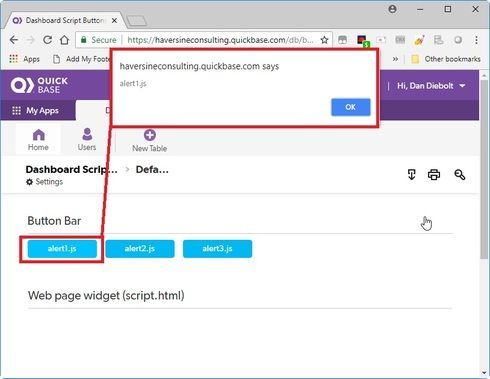The height and width of the screenshot is (379, 490).
Task: Click the alert1.js button
Action: 62,249
